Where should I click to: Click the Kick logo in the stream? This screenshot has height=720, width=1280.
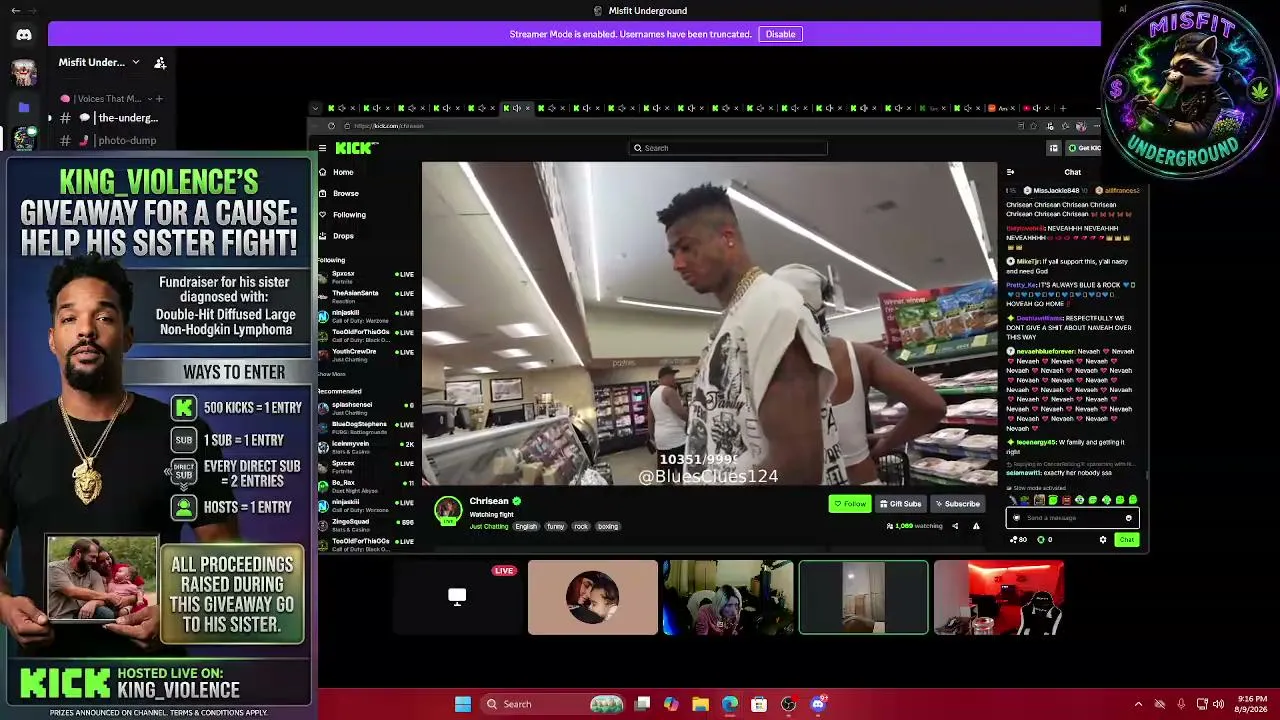[356, 148]
